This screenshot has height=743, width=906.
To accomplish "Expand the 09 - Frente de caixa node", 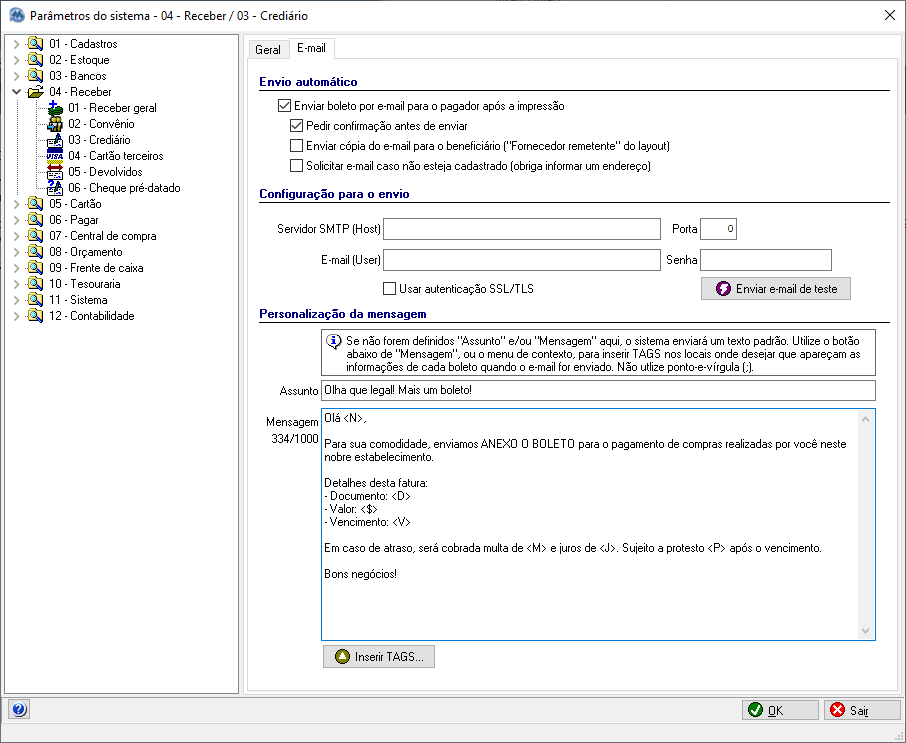I will (x=16, y=268).
